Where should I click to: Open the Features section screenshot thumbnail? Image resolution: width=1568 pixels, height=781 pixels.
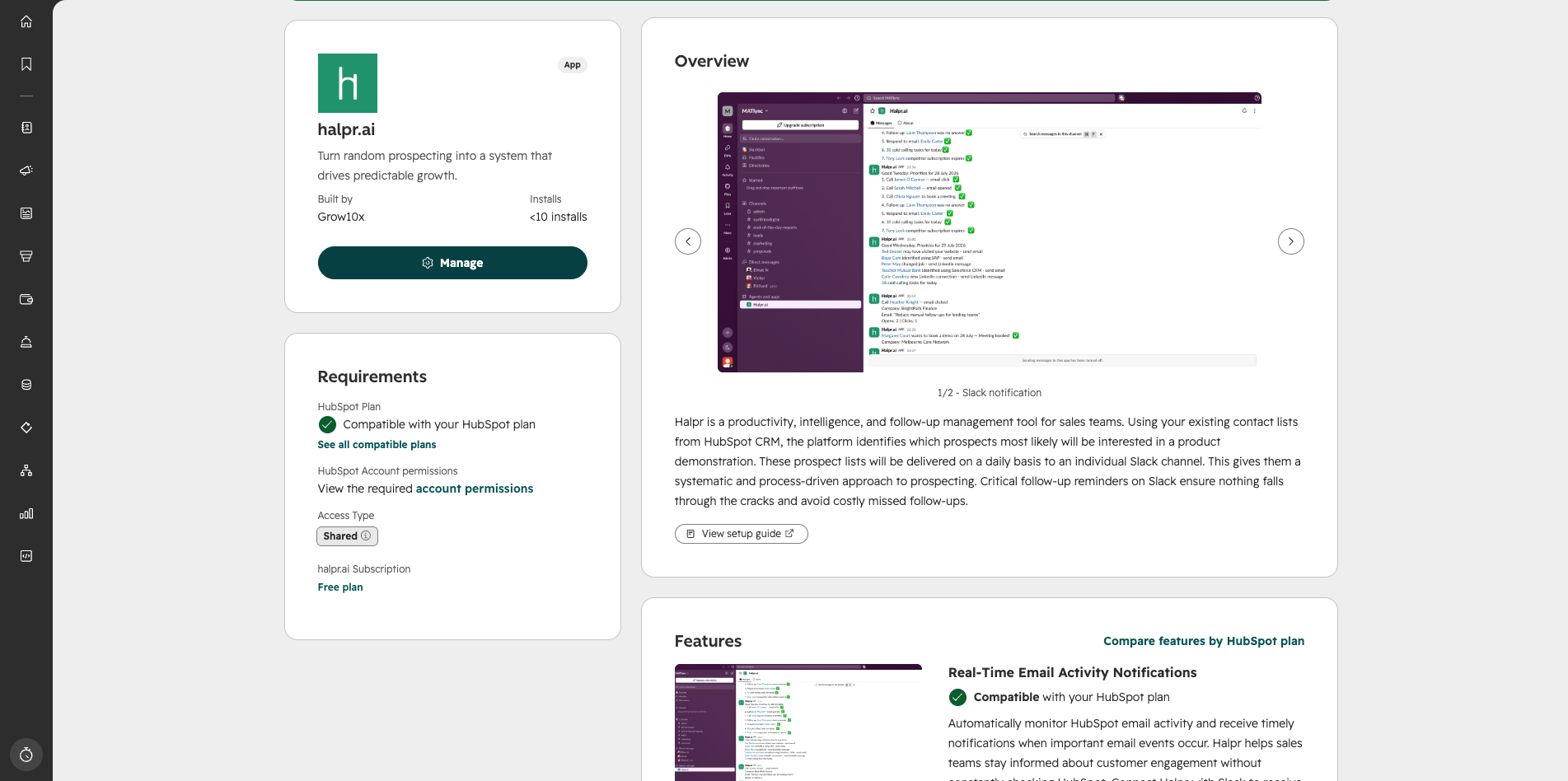(x=798, y=723)
